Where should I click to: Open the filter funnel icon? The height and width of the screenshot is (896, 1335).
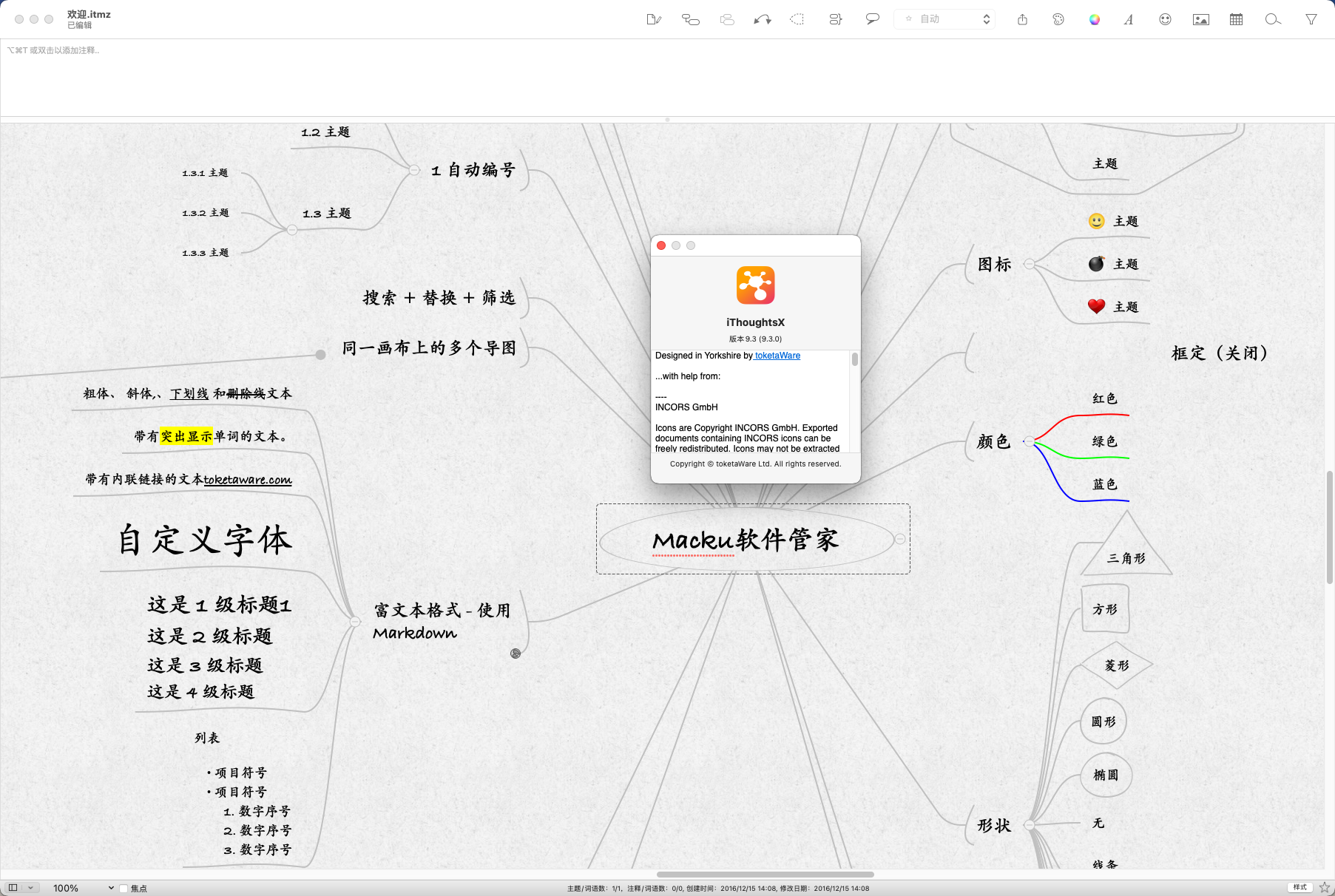click(1311, 19)
